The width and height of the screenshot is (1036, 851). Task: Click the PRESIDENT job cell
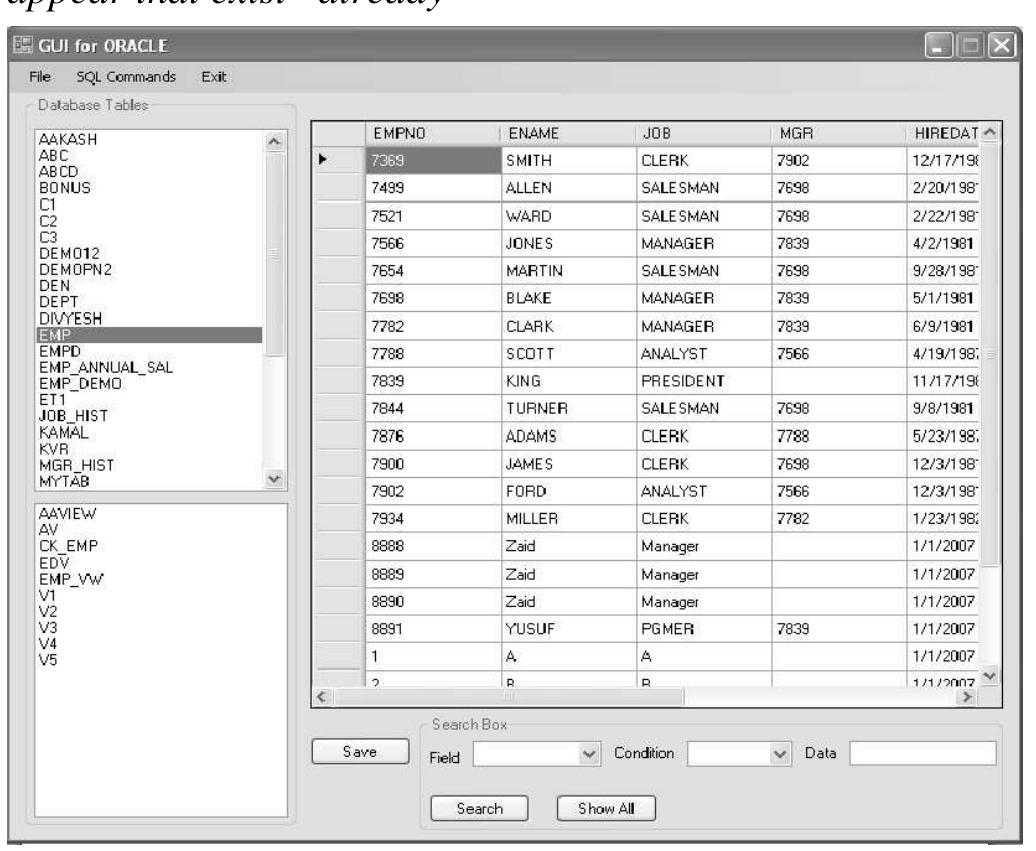704,381
